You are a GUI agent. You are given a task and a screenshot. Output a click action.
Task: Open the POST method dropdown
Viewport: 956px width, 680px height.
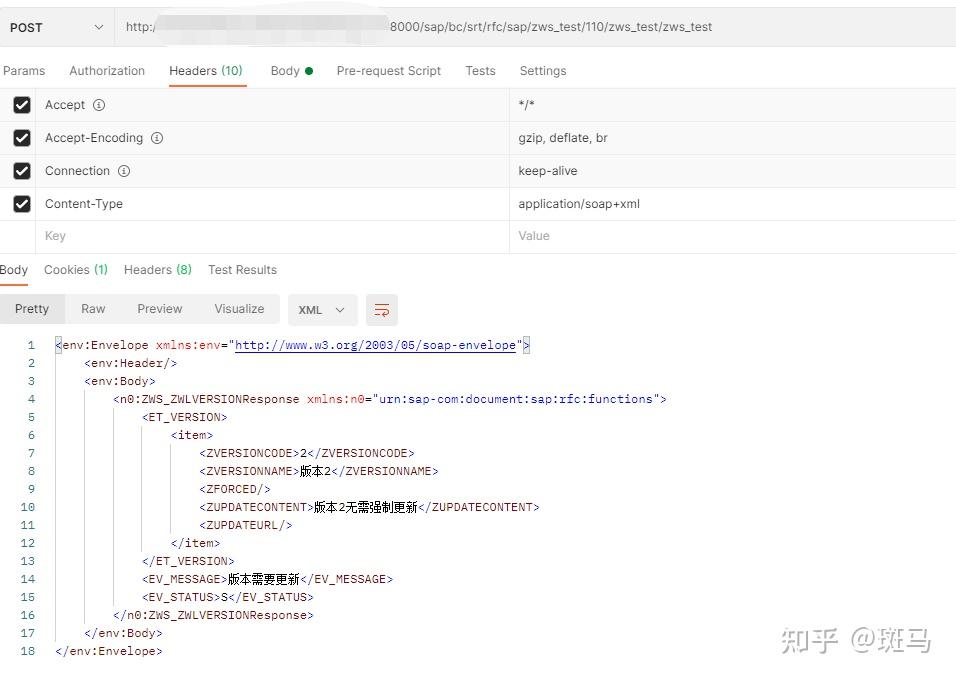pos(57,27)
